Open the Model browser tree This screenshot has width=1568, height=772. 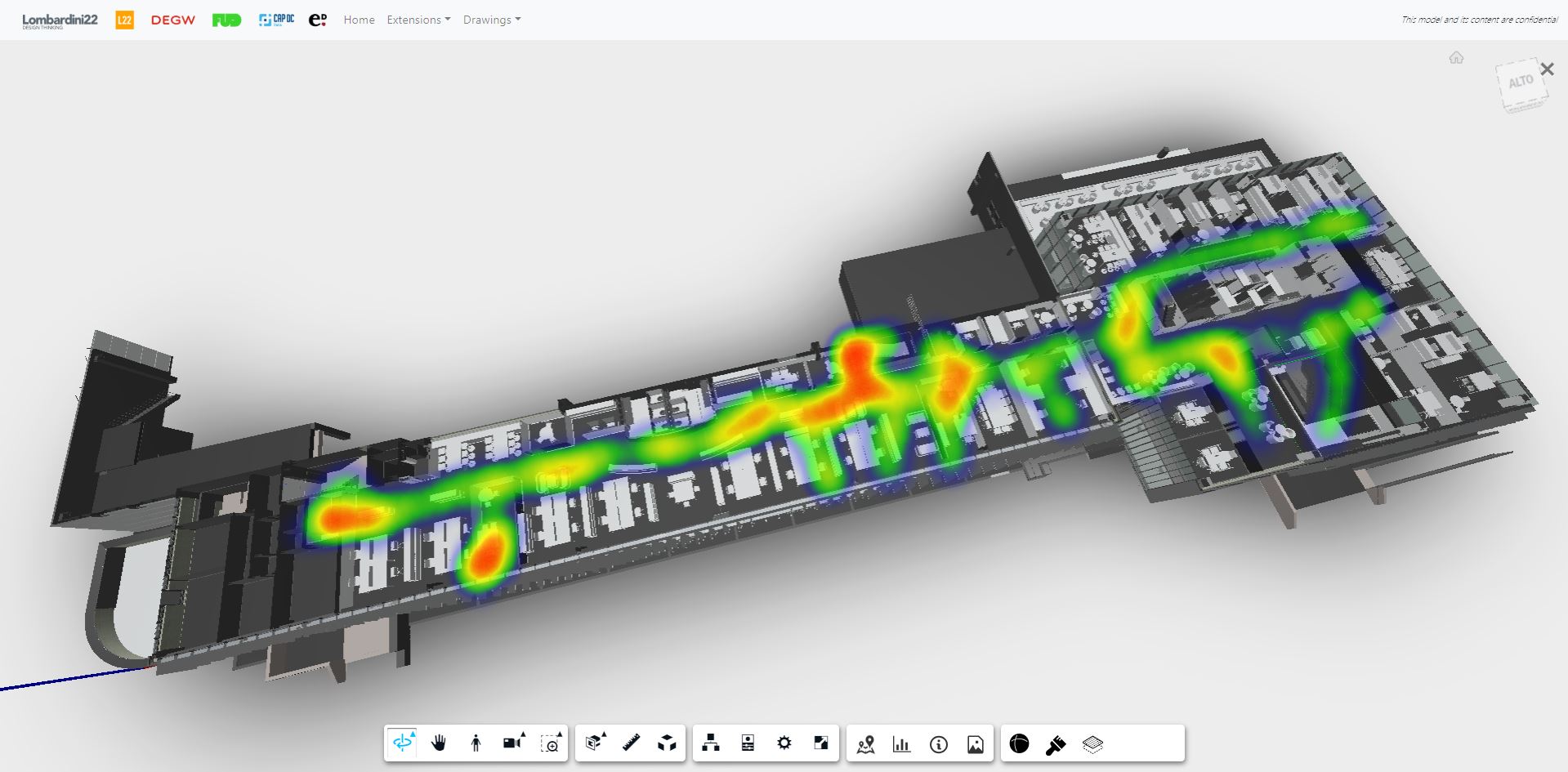tap(711, 743)
